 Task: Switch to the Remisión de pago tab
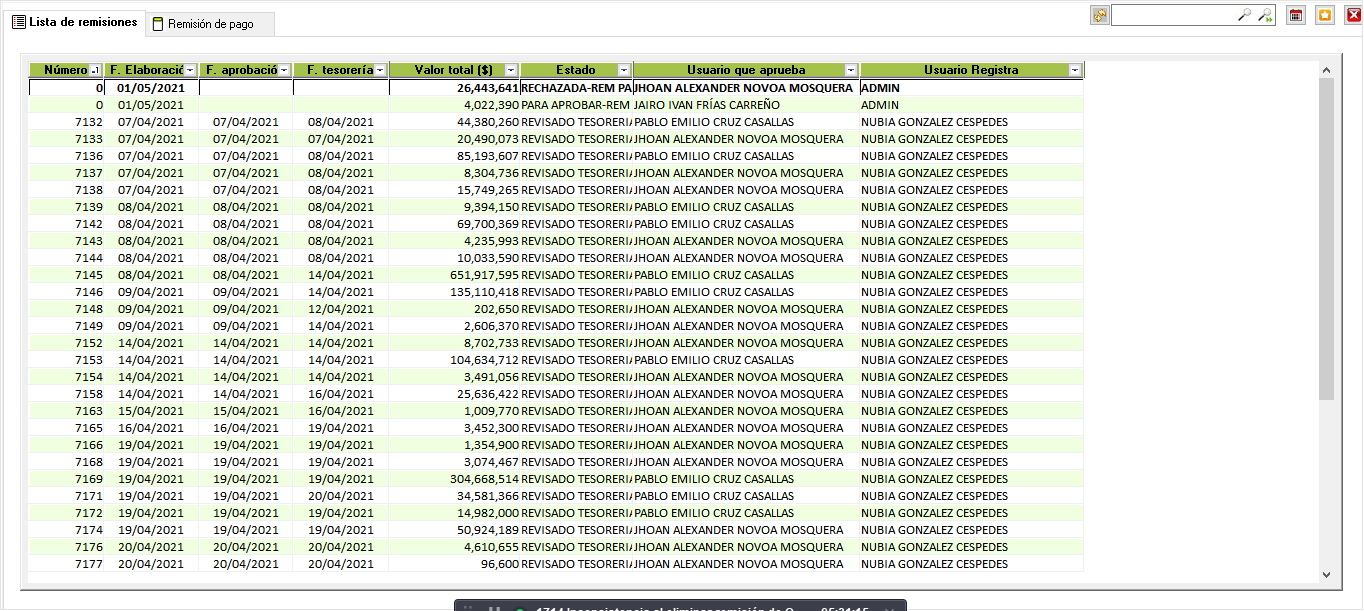tap(210, 24)
